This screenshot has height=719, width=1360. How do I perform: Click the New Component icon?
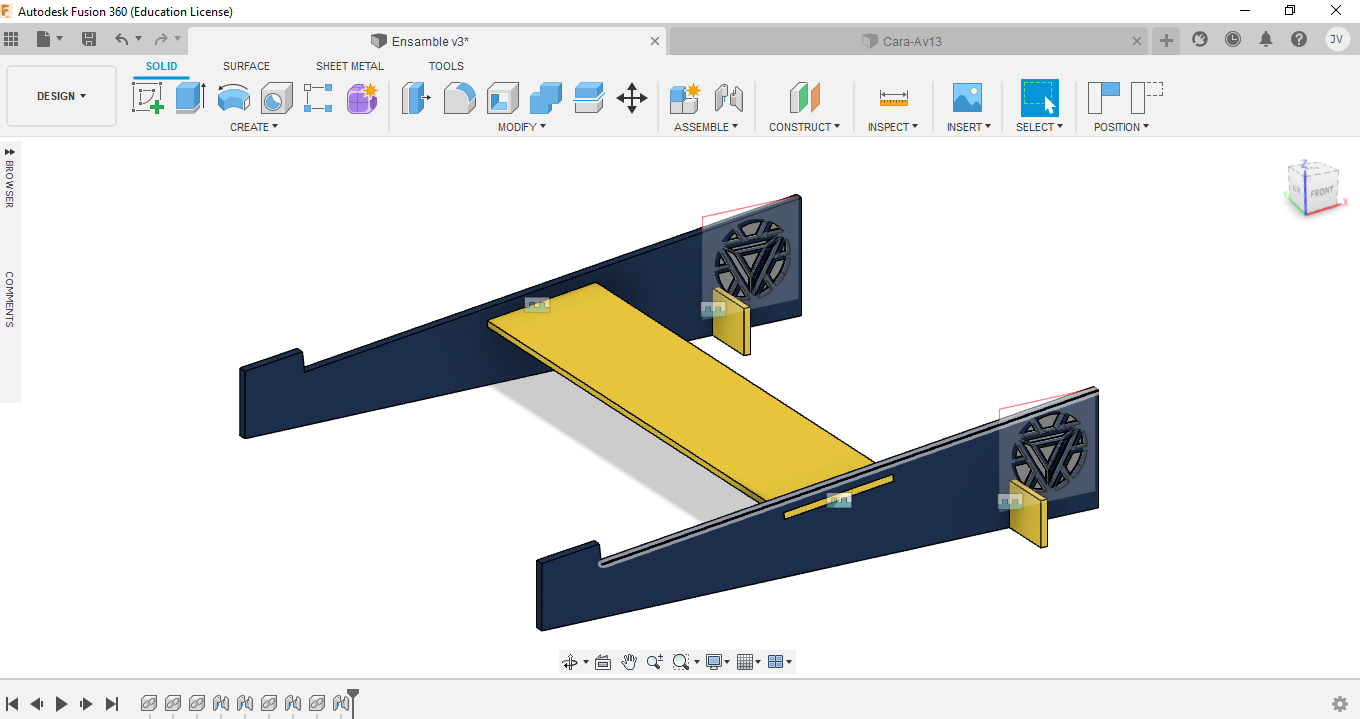[x=685, y=98]
